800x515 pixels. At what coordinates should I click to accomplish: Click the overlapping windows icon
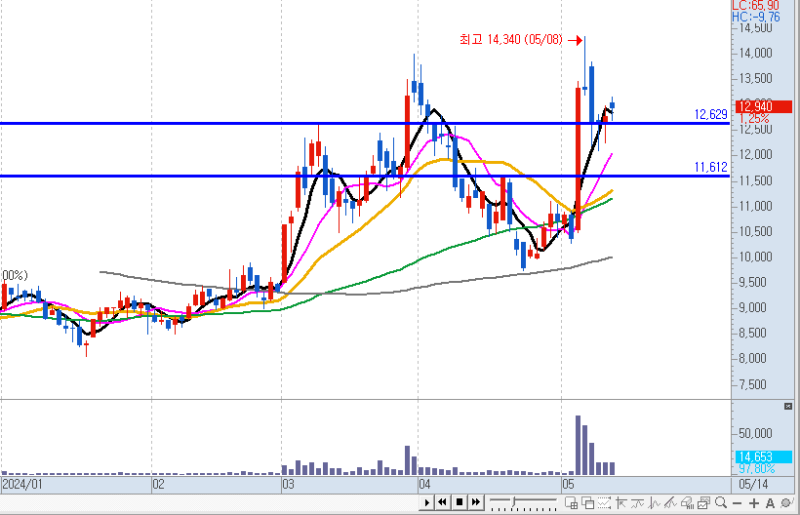pos(588,502)
